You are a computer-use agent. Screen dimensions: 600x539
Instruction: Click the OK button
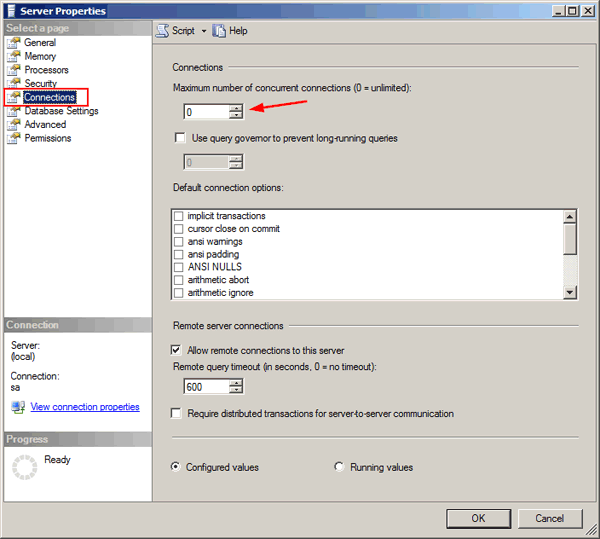point(478,518)
